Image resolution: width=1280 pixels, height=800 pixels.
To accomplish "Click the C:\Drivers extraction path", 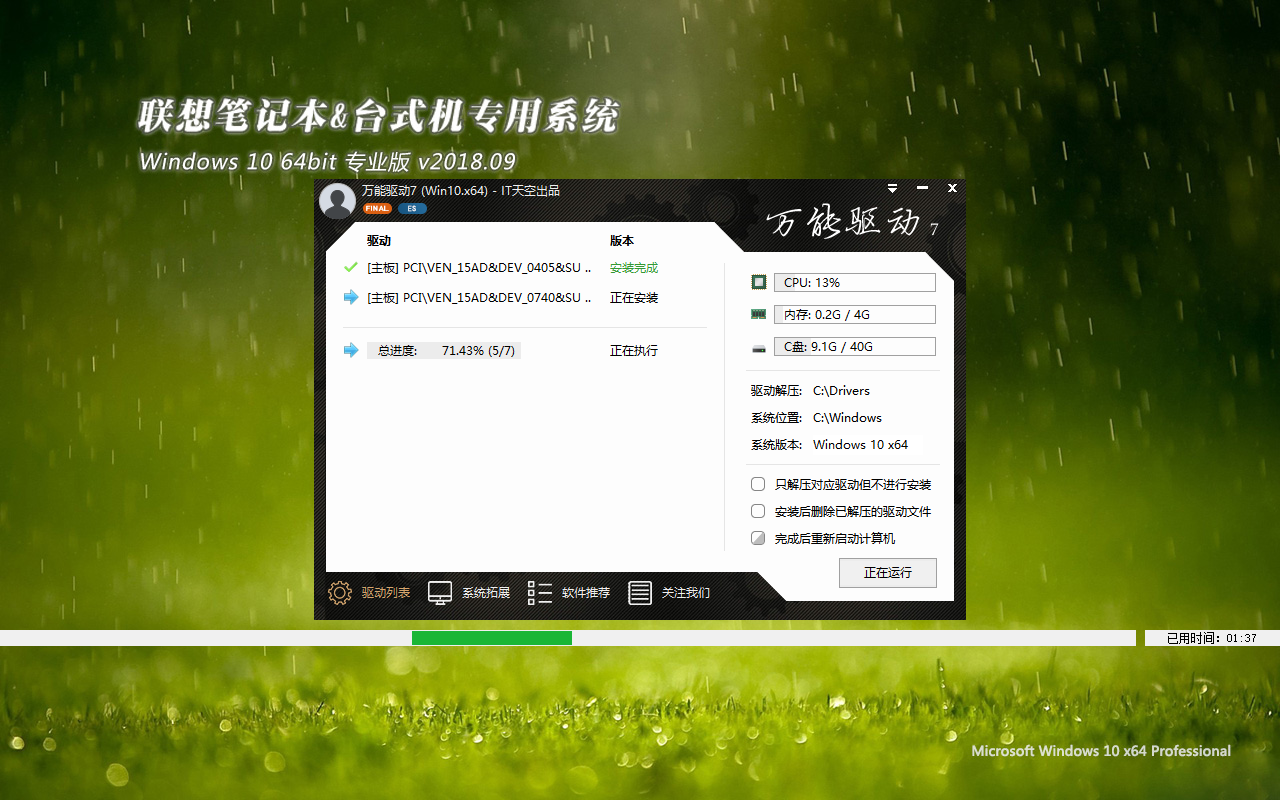I will click(841, 391).
